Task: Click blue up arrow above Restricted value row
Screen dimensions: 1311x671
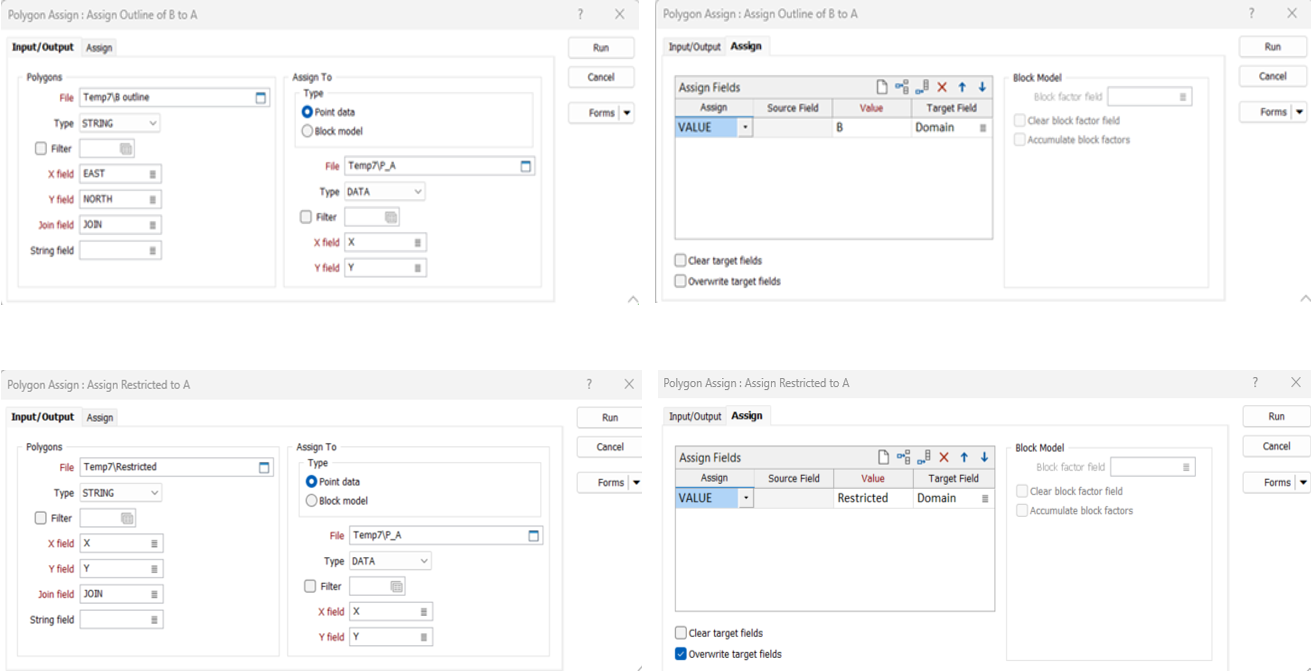Action: (963, 457)
